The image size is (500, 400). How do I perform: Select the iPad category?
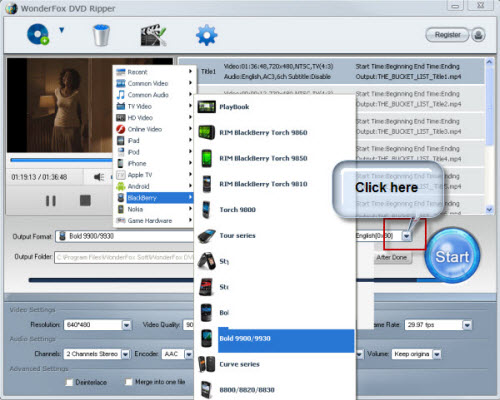pos(154,140)
